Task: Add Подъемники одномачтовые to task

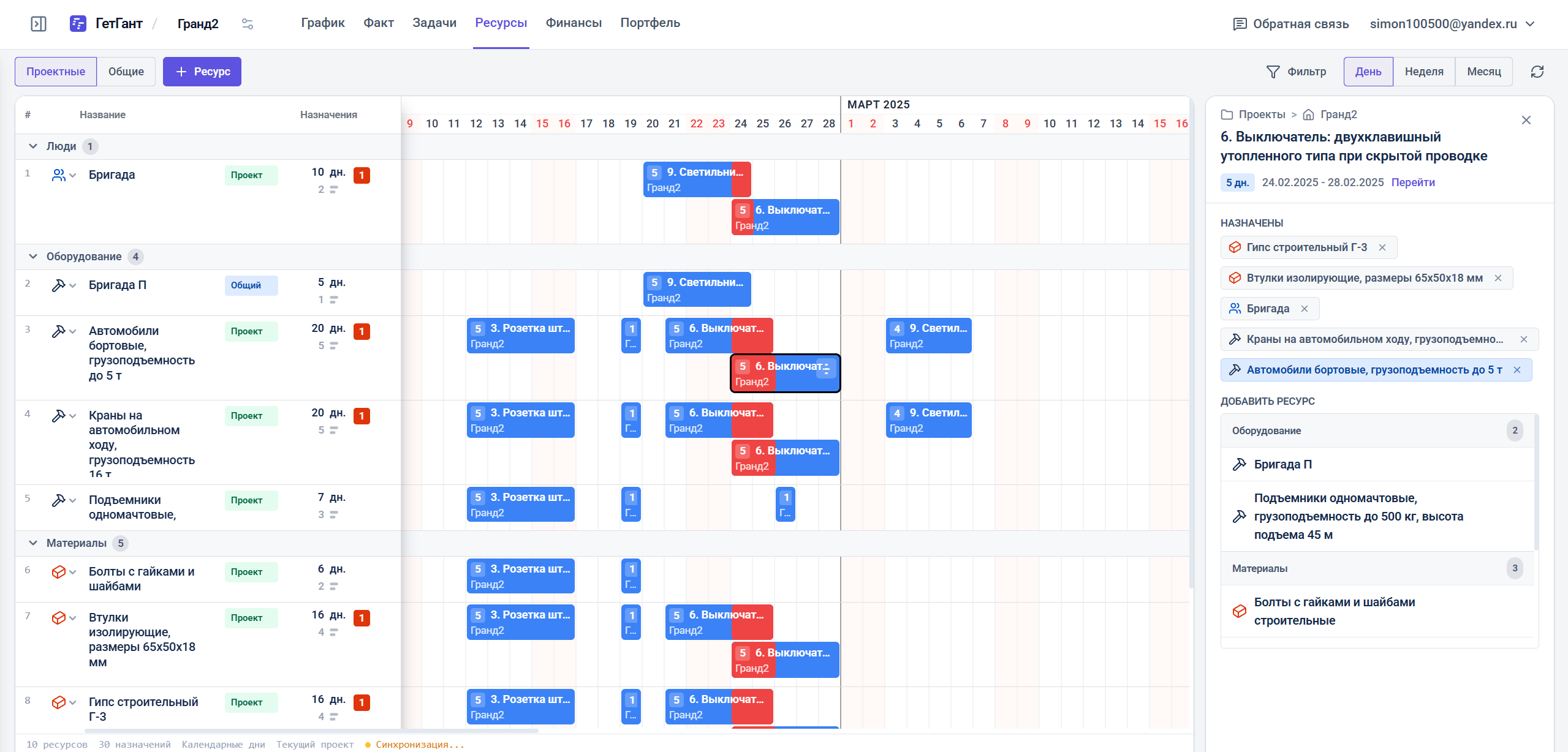Action: (1377, 516)
